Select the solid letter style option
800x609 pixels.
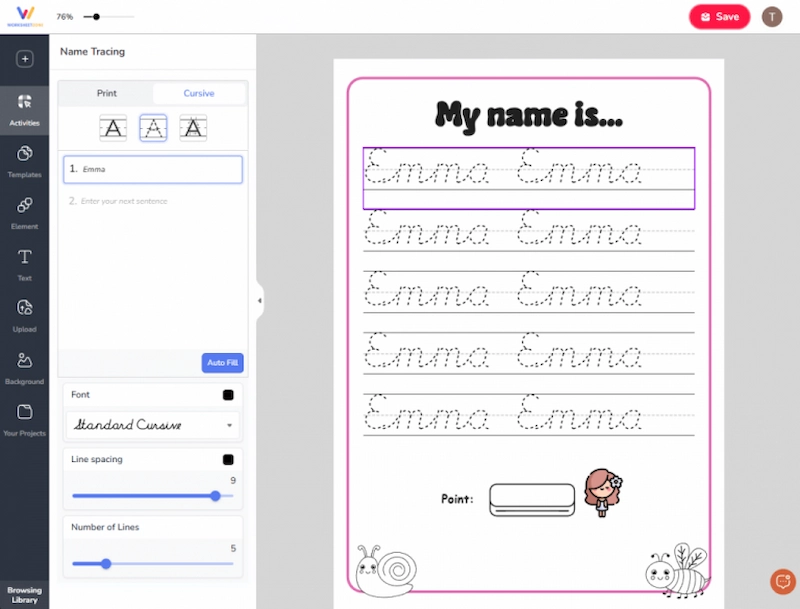tap(113, 127)
